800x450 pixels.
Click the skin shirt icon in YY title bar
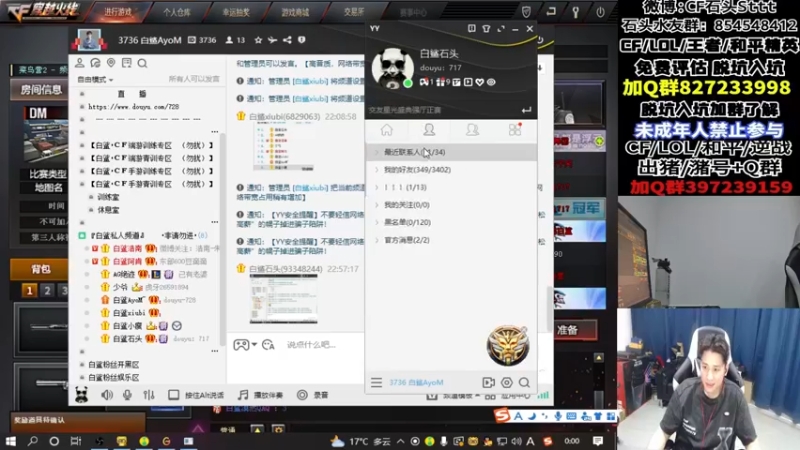click(x=486, y=29)
